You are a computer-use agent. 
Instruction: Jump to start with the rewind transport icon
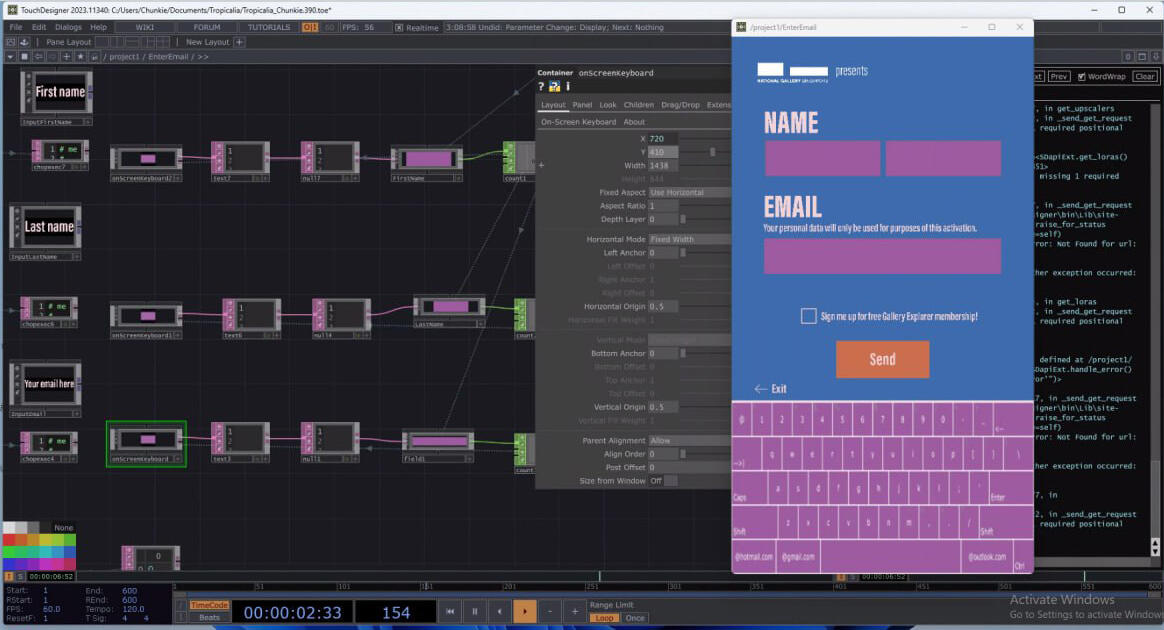pyautogui.click(x=450, y=611)
